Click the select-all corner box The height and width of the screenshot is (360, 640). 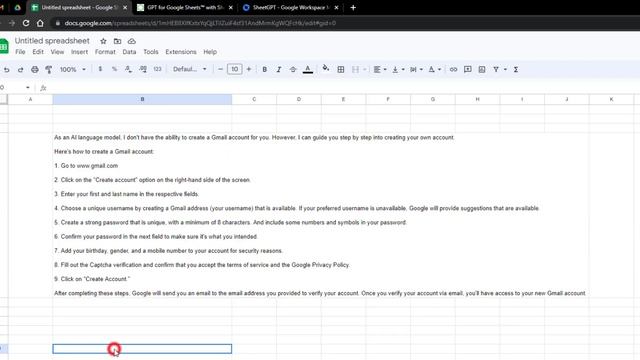(4, 99)
